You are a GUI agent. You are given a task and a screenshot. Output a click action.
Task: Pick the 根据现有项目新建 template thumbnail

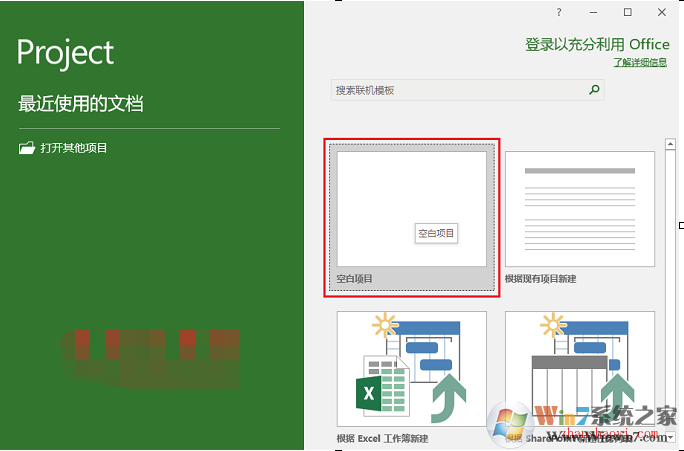(580, 208)
